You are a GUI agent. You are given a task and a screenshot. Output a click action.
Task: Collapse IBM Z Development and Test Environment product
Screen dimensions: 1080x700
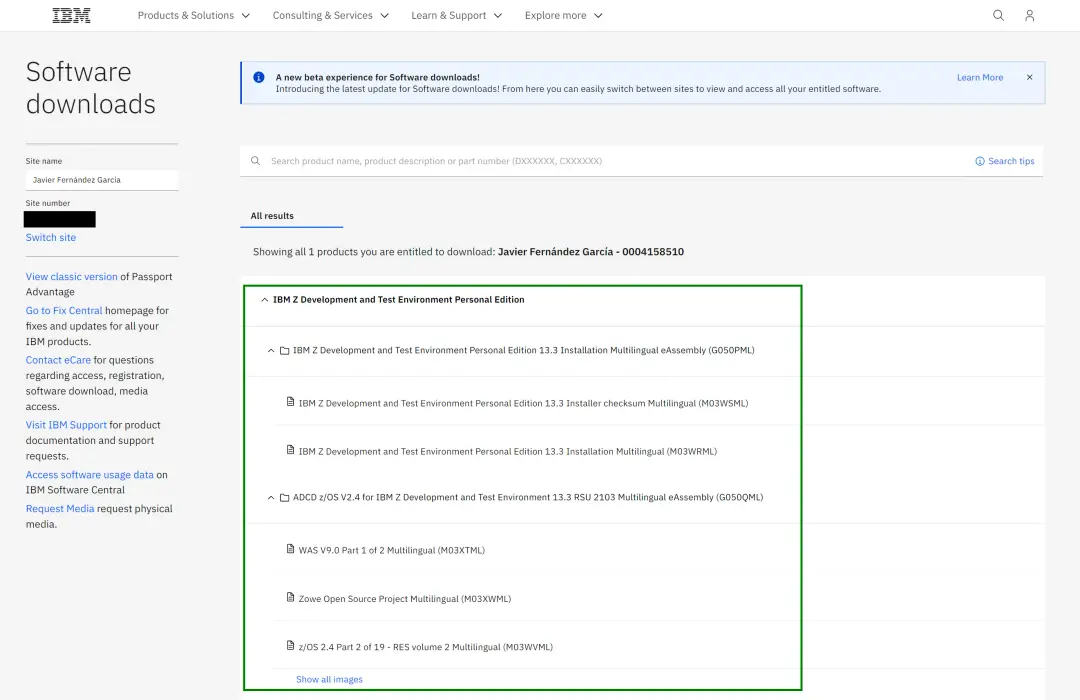pos(264,300)
